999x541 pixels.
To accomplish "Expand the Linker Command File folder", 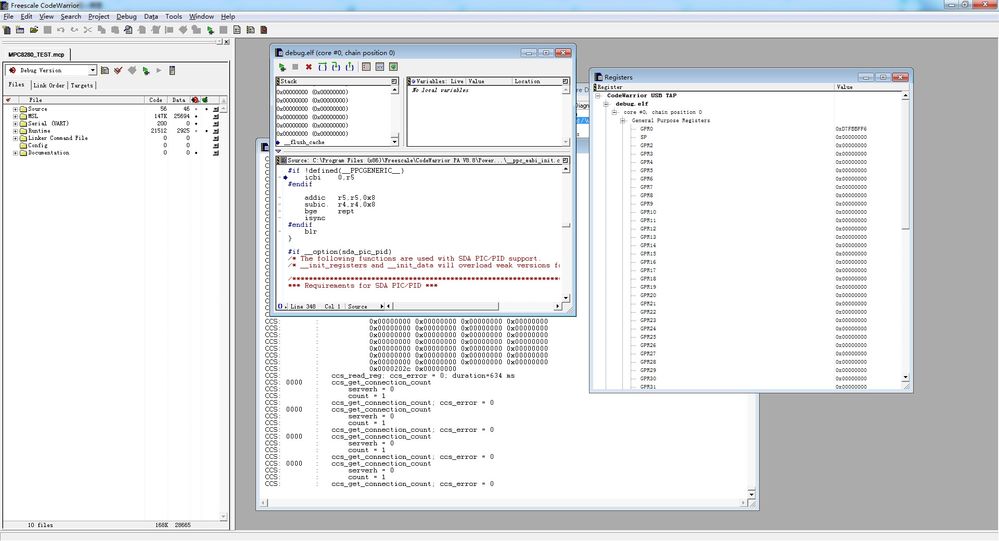I will click(x=15, y=138).
